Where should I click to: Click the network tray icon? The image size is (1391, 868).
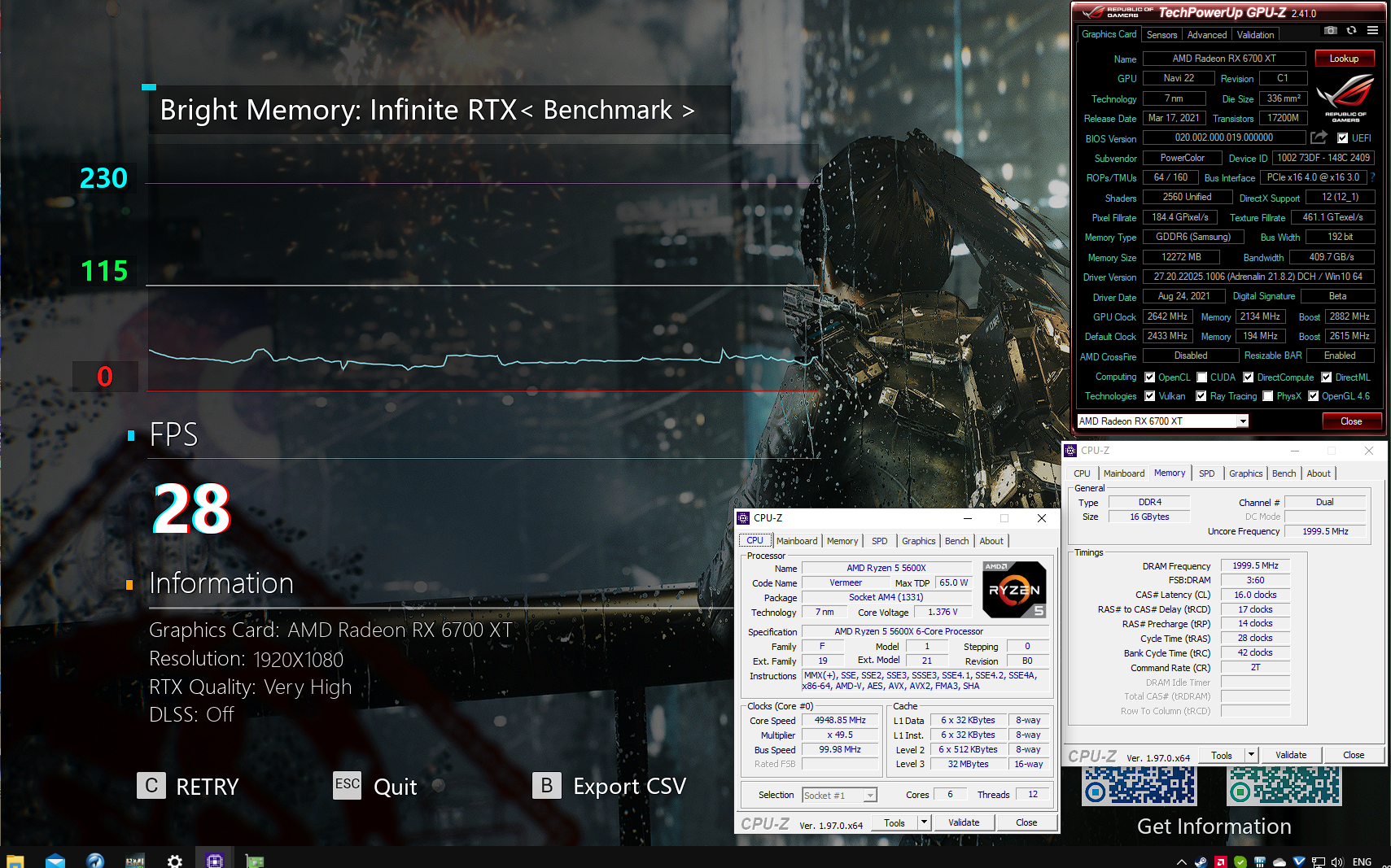pyautogui.click(x=1319, y=861)
